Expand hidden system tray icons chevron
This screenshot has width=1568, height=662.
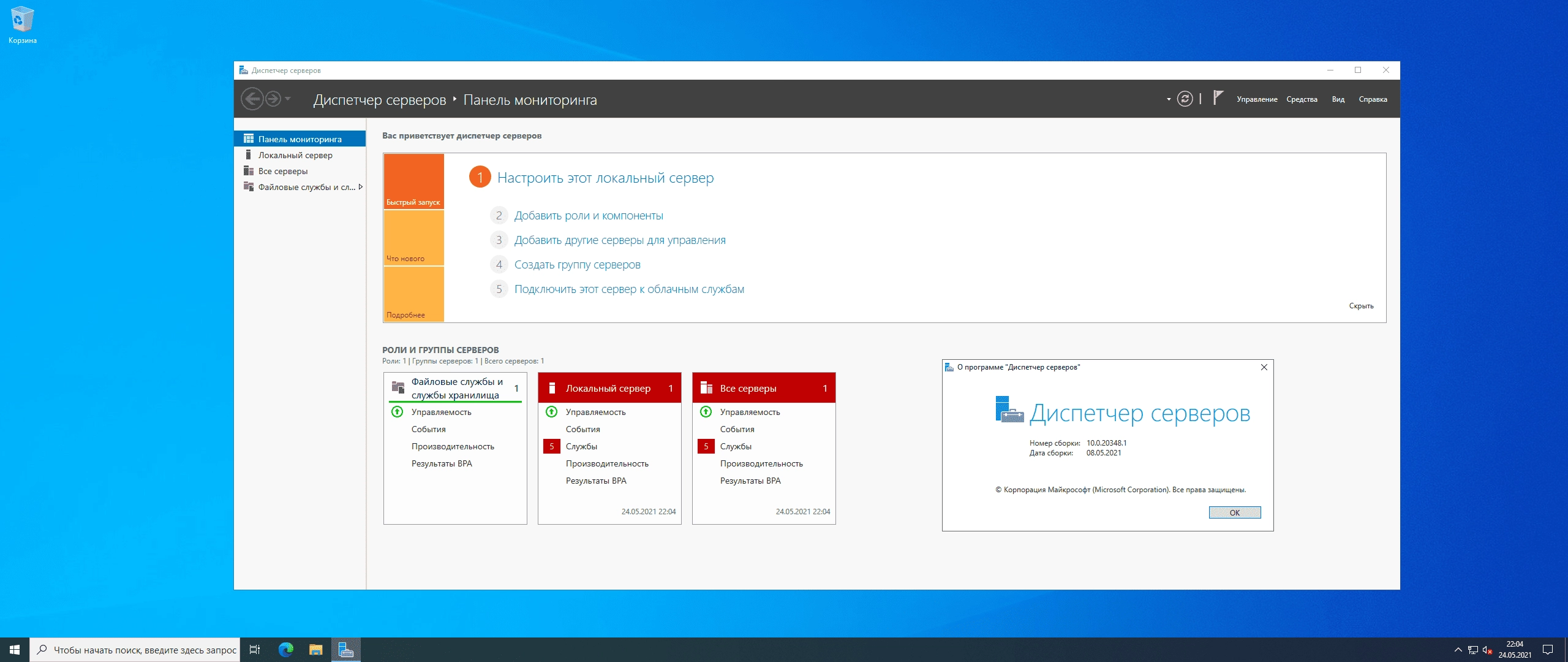tap(1458, 650)
